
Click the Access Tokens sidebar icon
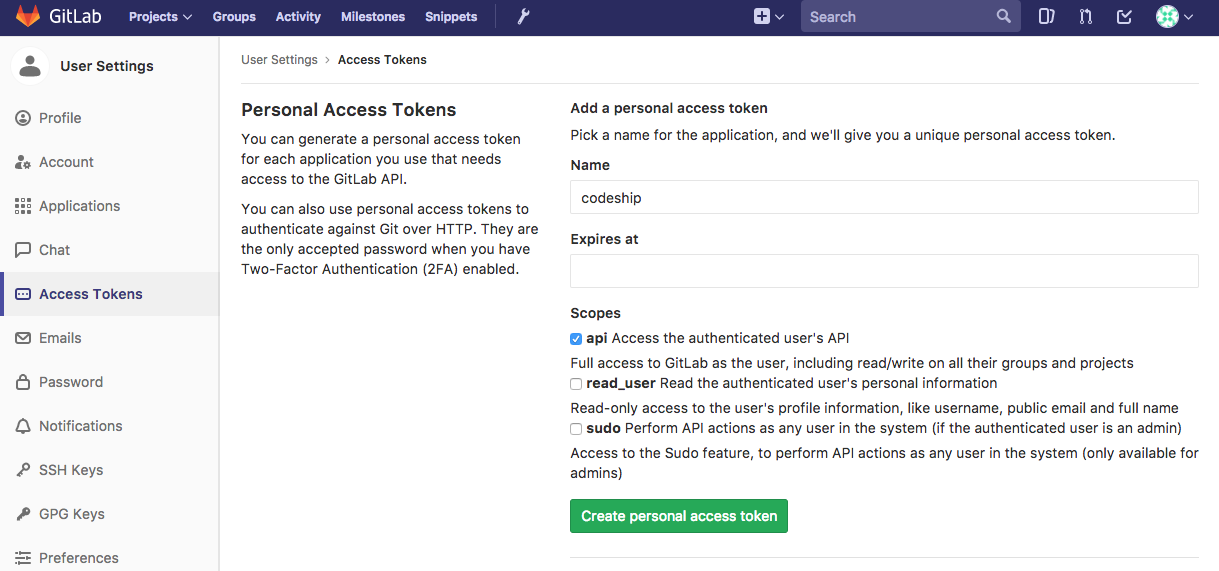pos(23,294)
